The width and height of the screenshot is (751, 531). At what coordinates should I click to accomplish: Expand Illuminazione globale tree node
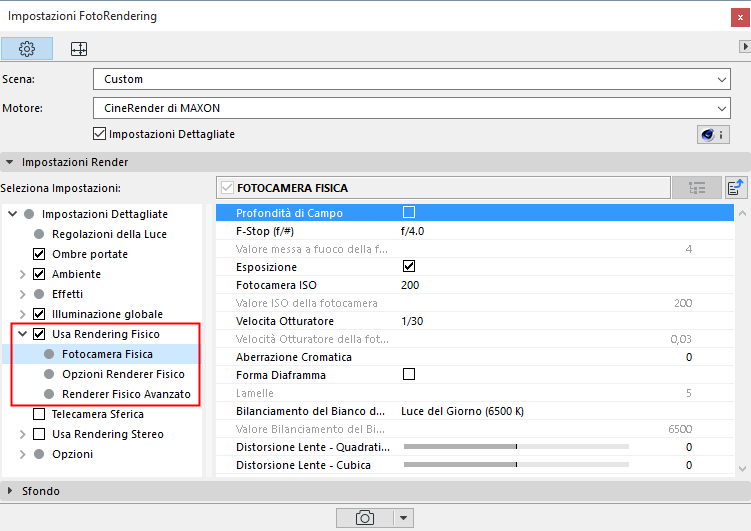pos(22,314)
